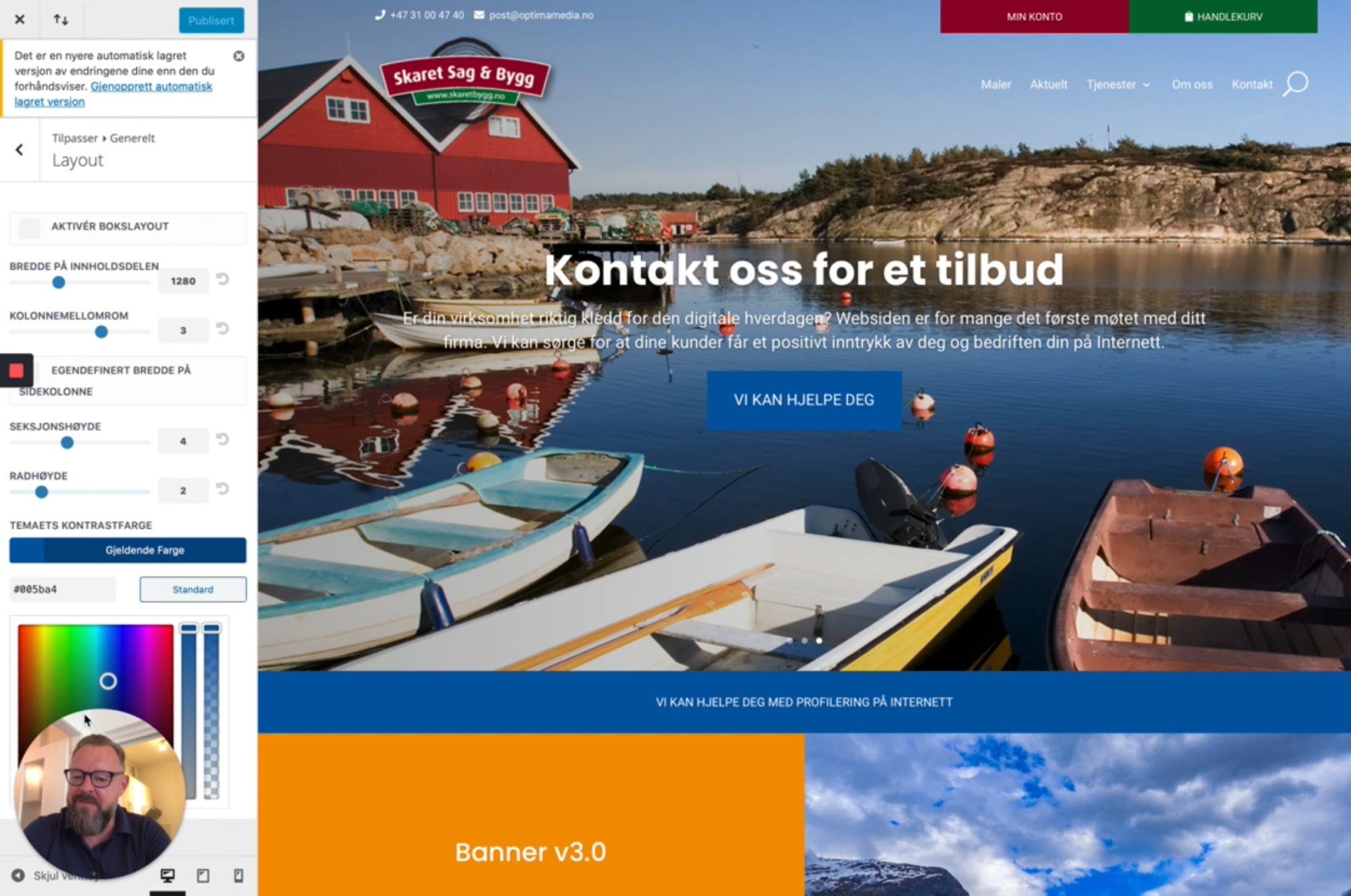Image resolution: width=1351 pixels, height=896 pixels.
Task: Enable the Aktivér bokslayout checkbox
Action: point(30,228)
